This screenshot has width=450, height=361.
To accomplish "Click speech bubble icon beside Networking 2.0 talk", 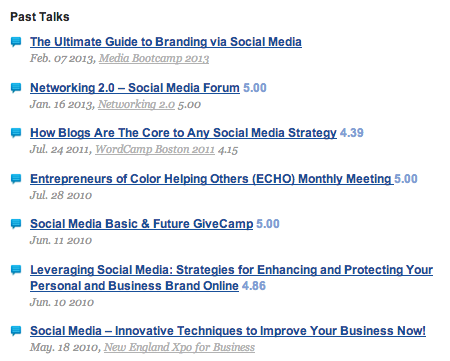I will coord(16,88).
